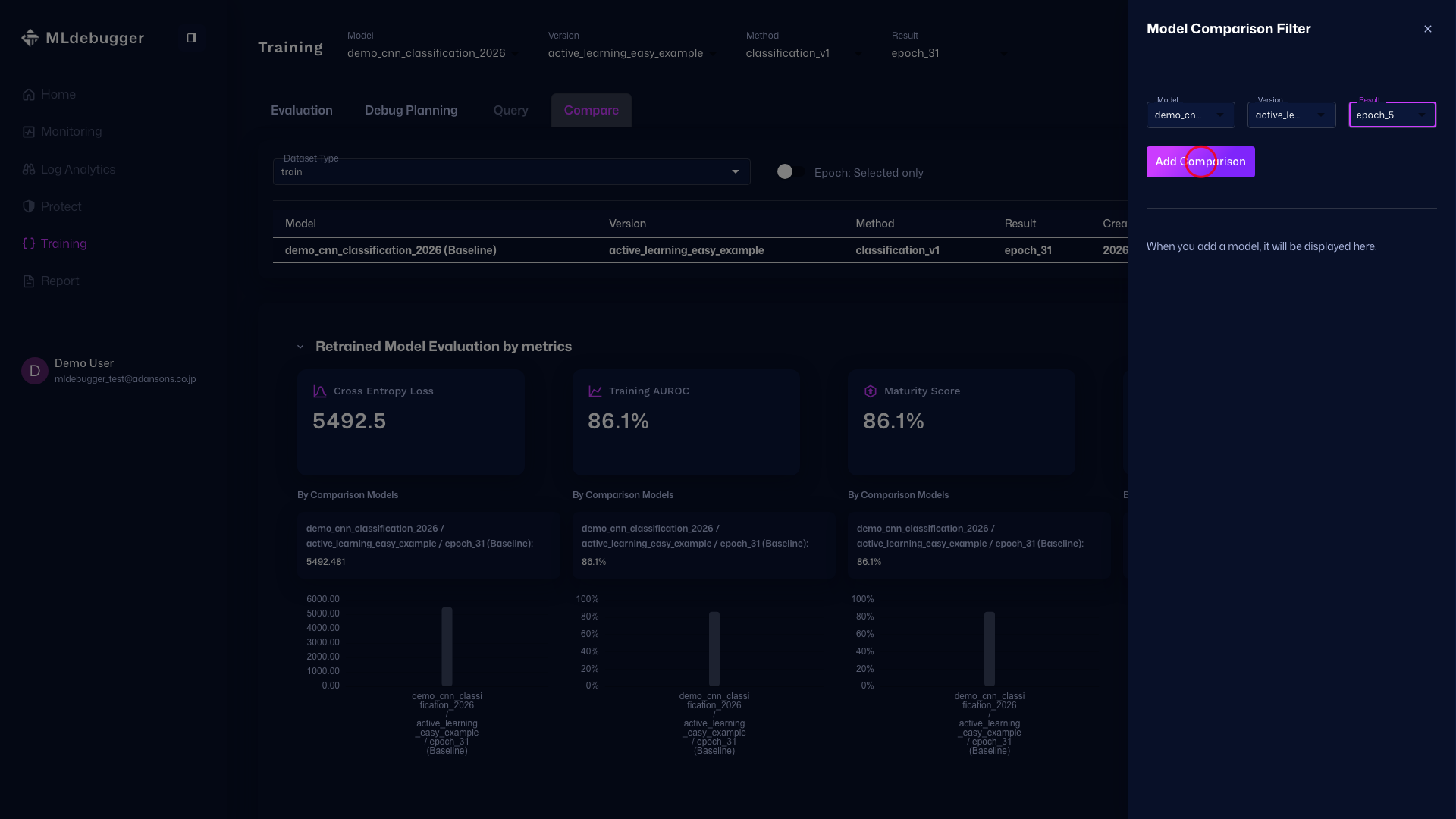
Task: Collapse sidebar using panel toggle icon
Action: 192,38
